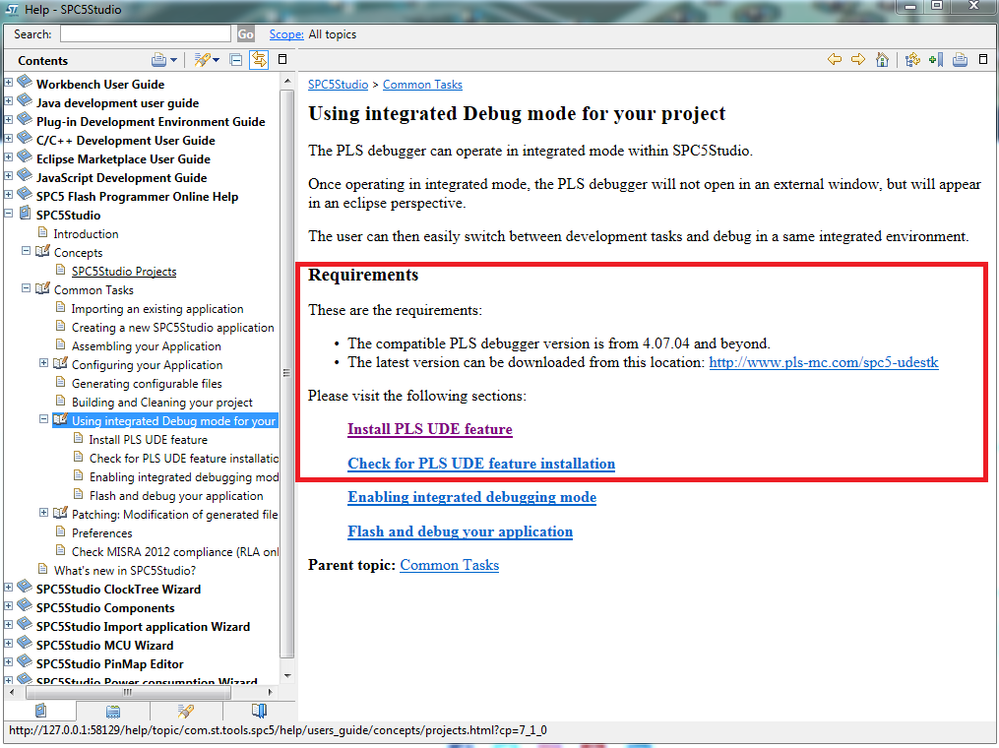Open the pls-mc.com spc5-udestk URL
This screenshot has height=748, width=999.
pyautogui.click(x=824, y=363)
